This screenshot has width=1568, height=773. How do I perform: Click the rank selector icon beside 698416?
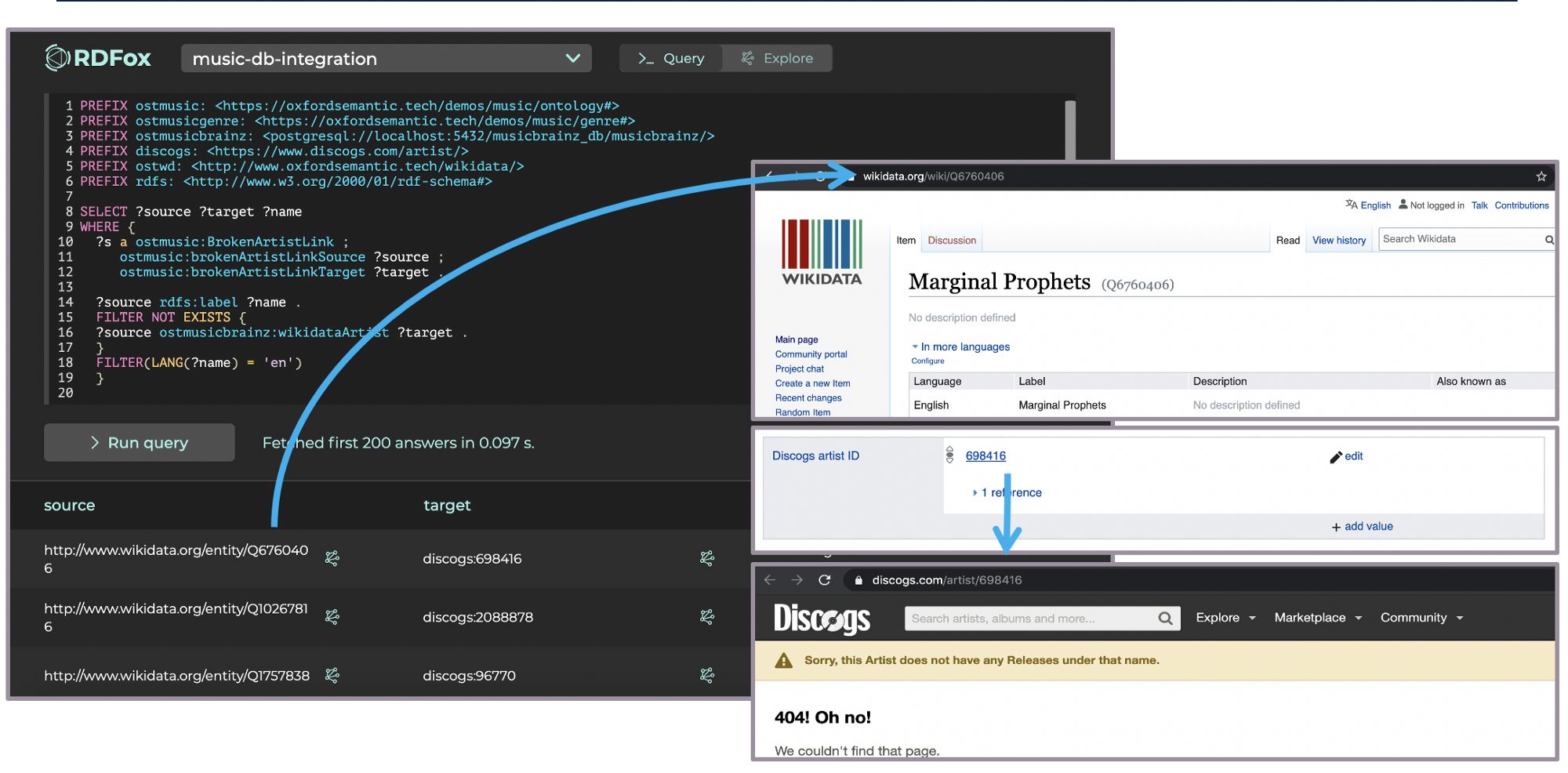tap(949, 455)
